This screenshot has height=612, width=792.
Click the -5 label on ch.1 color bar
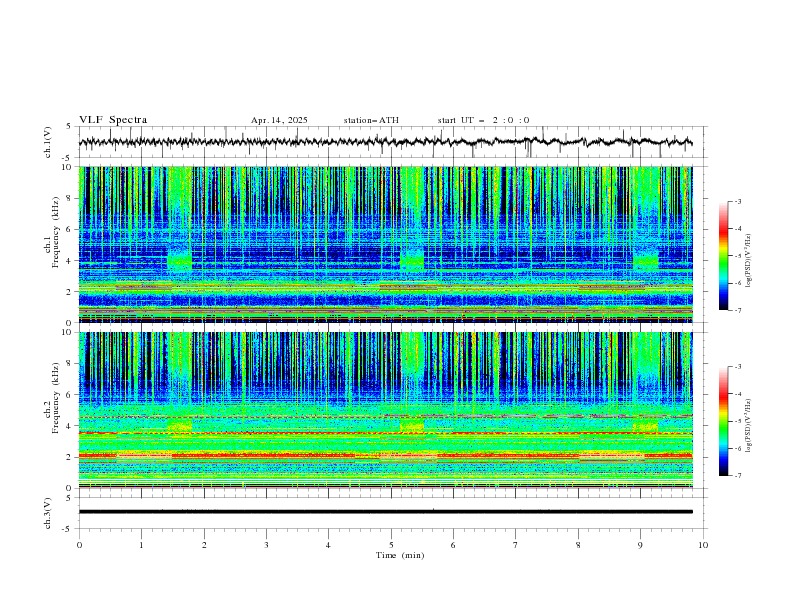[x=738, y=256]
